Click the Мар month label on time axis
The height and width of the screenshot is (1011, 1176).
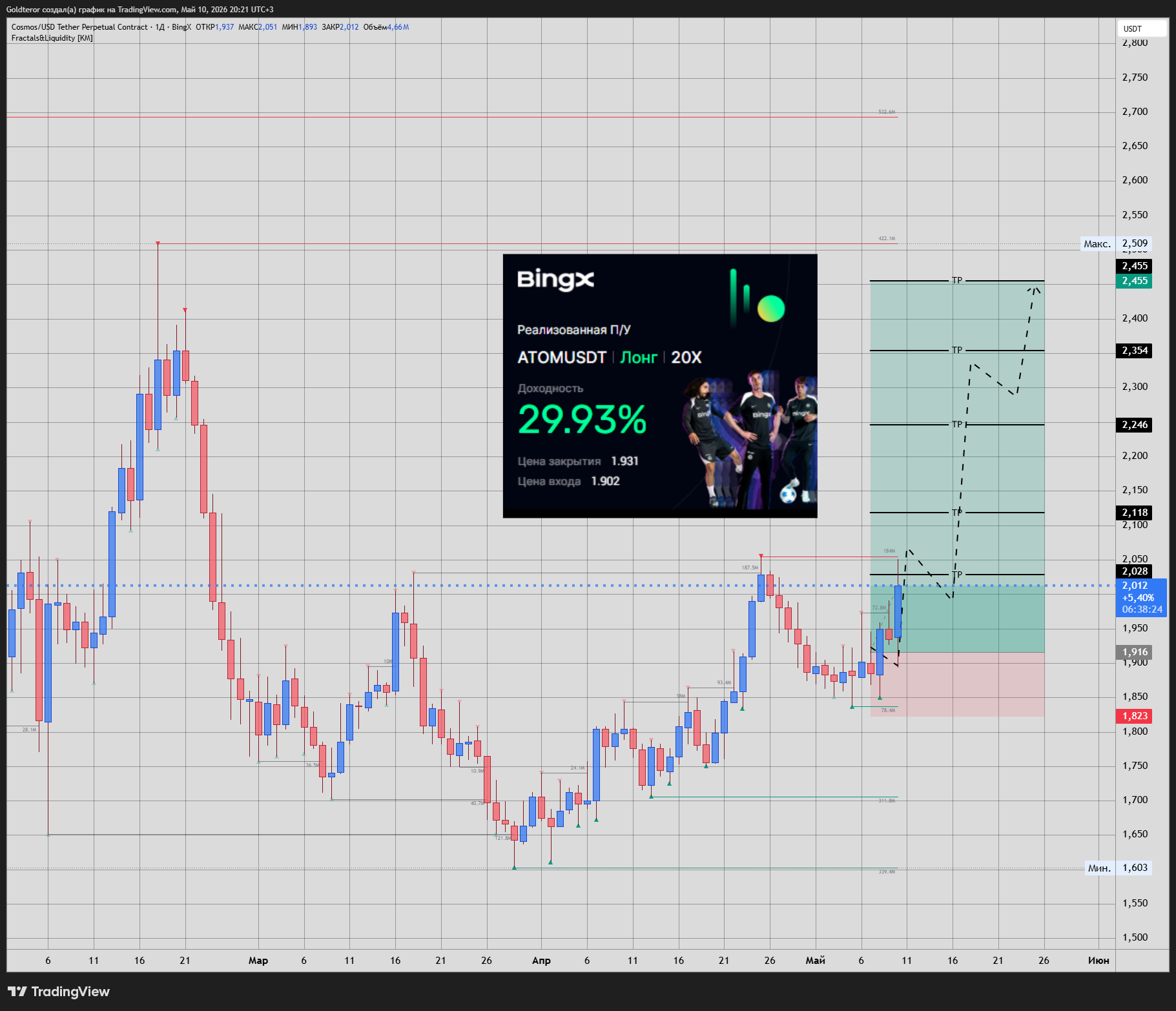click(258, 961)
